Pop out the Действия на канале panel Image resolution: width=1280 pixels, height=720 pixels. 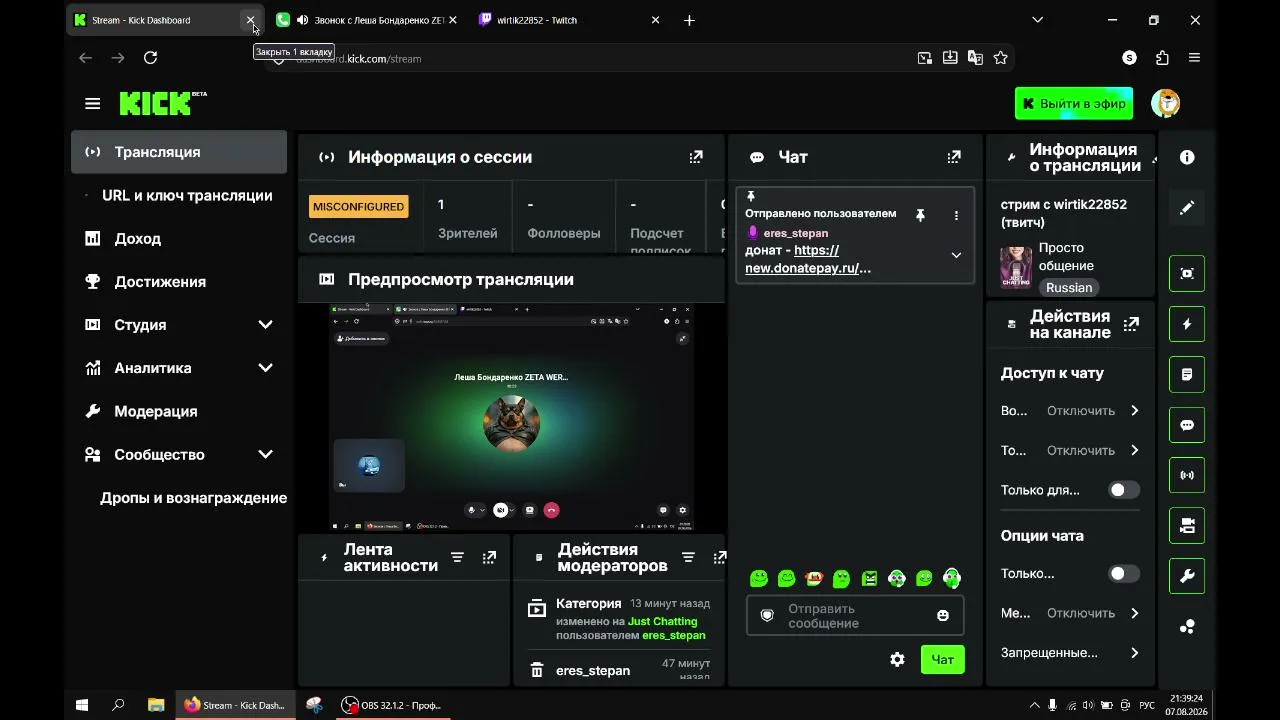tap(1131, 324)
